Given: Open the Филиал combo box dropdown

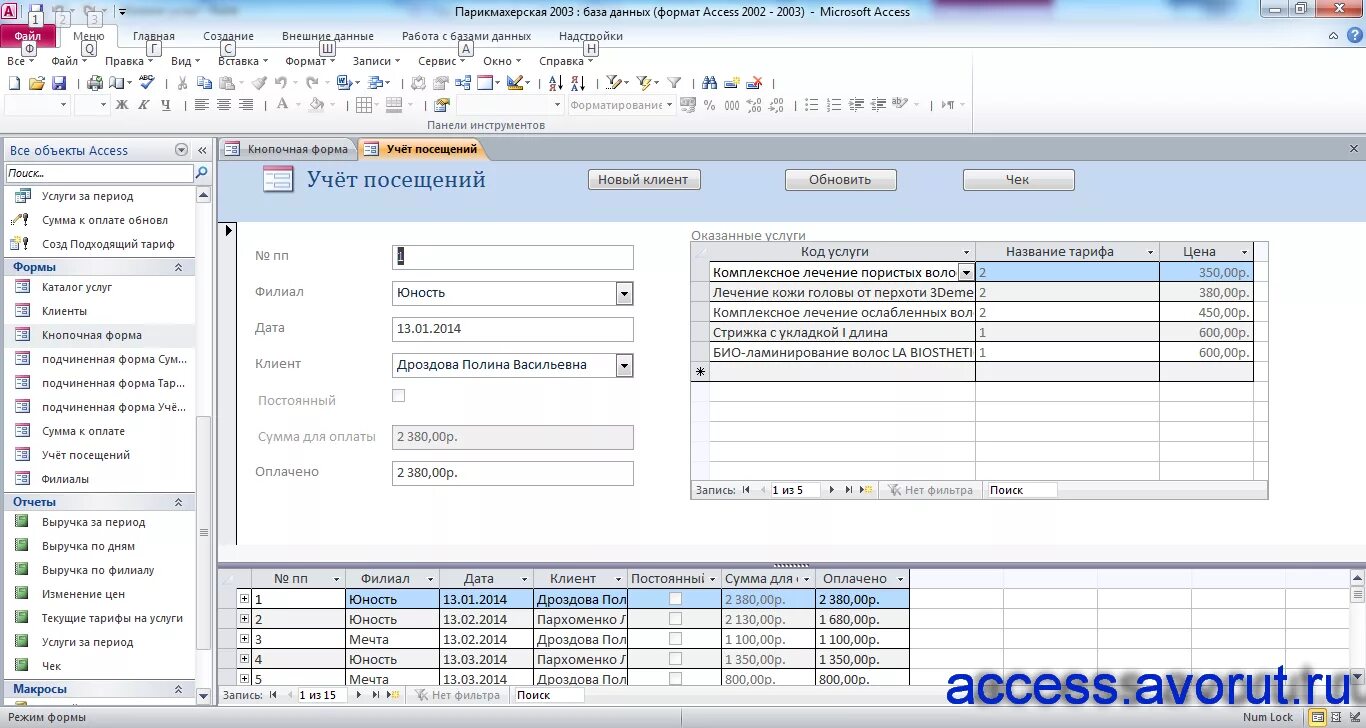Looking at the screenshot, I should [624, 293].
